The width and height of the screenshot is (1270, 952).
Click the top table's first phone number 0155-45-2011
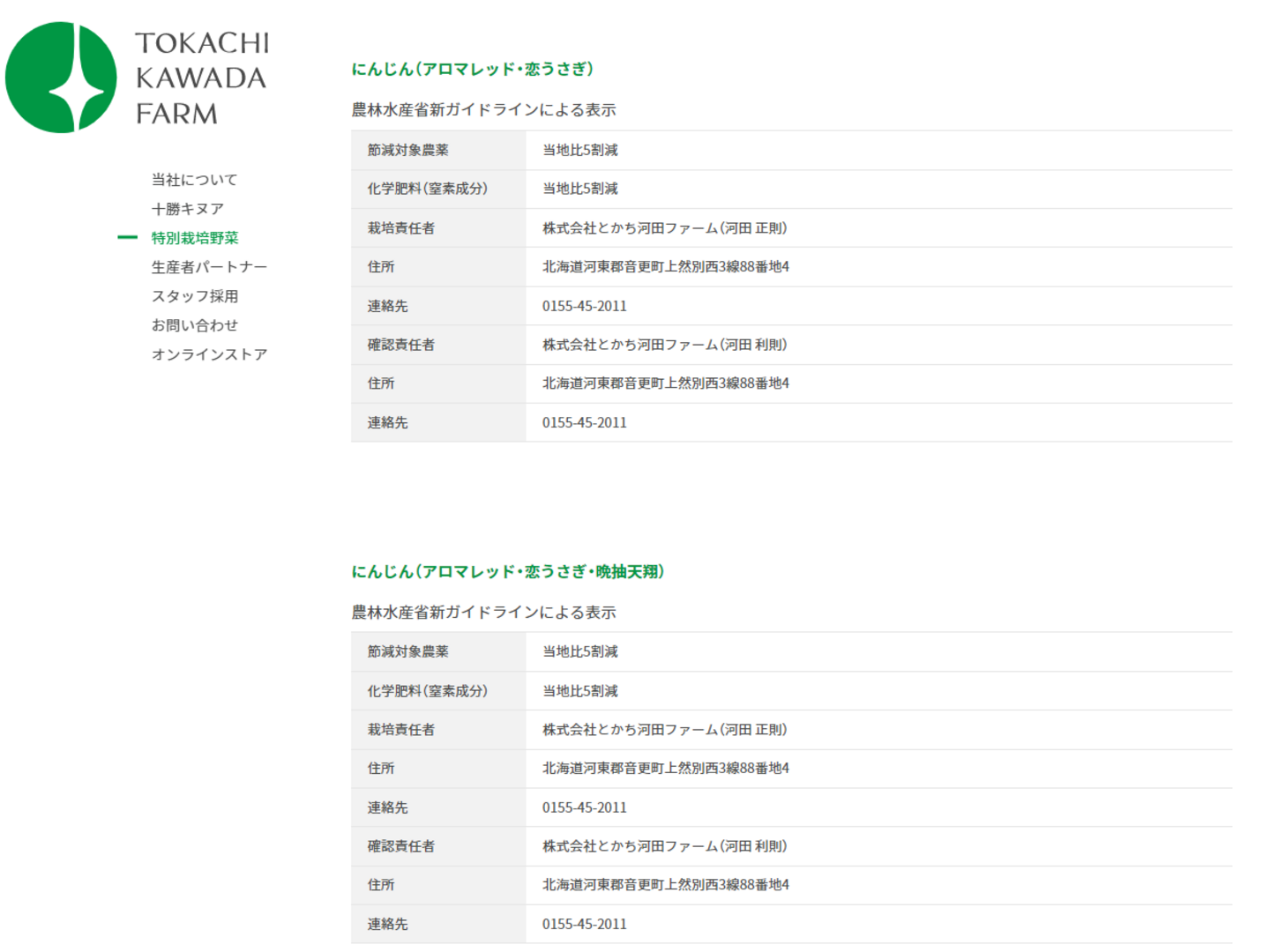[584, 306]
